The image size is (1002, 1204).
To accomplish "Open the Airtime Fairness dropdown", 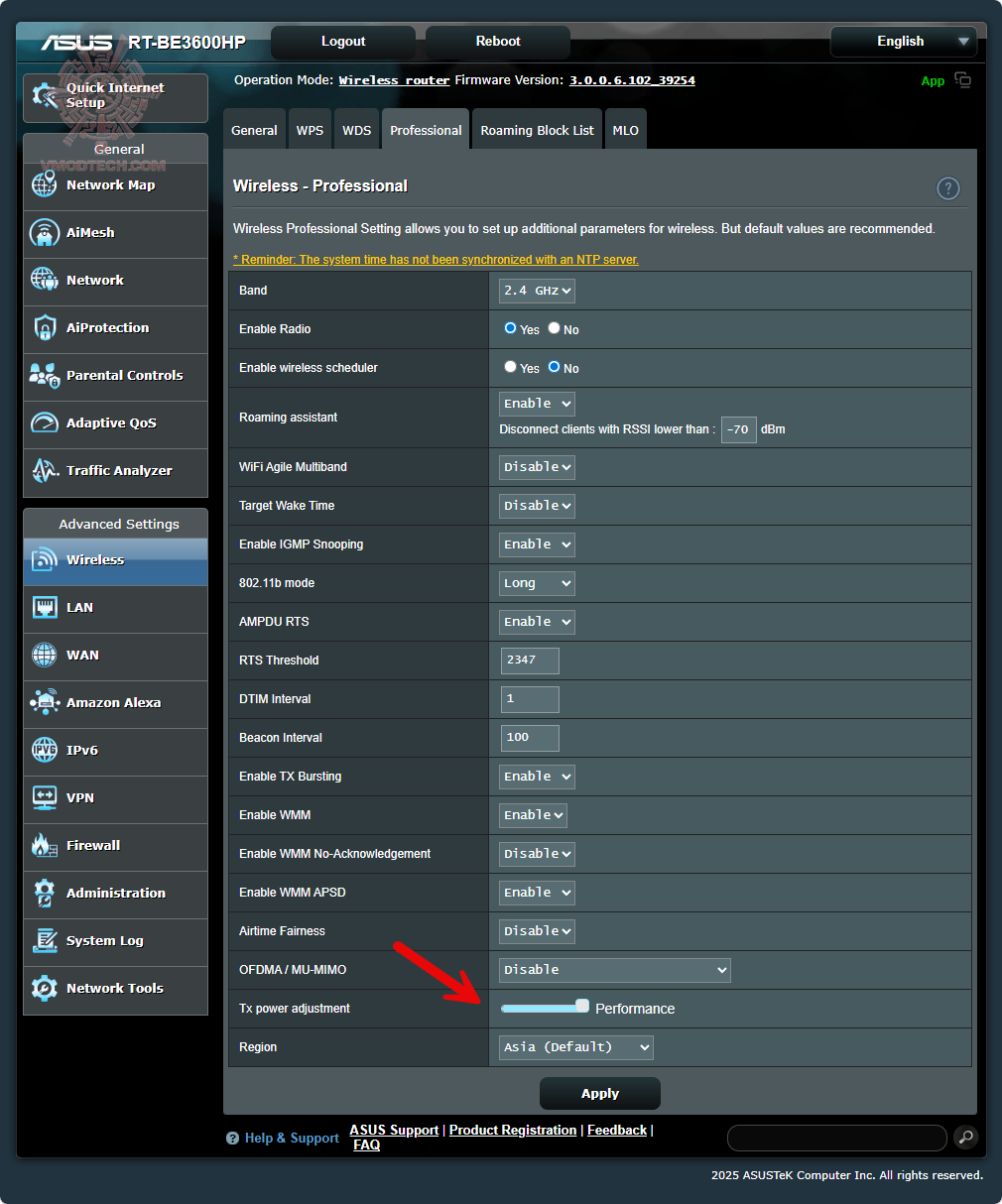I will click(x=537, y=931).
